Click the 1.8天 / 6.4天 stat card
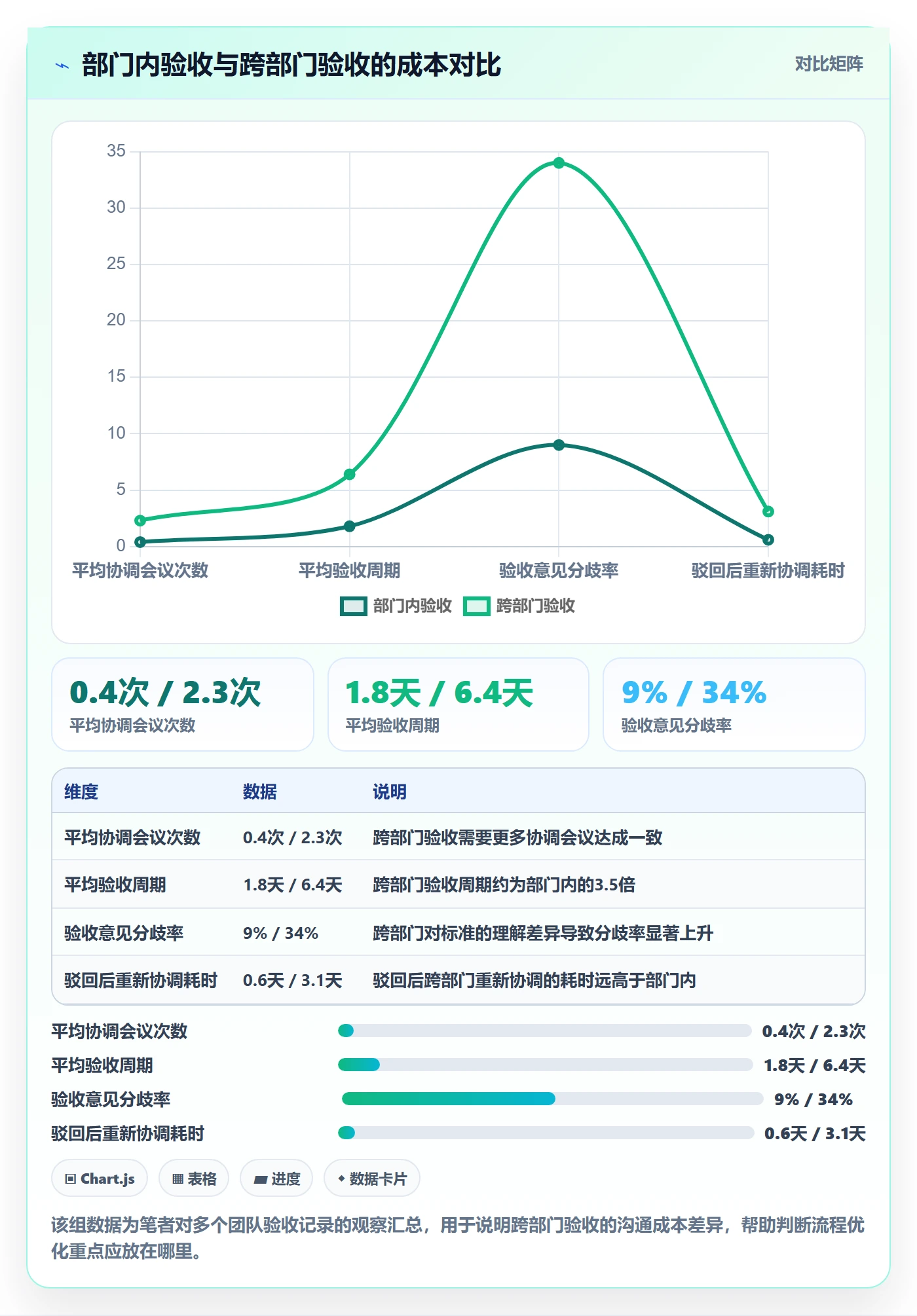917x1316 pixels. [458, 704]
